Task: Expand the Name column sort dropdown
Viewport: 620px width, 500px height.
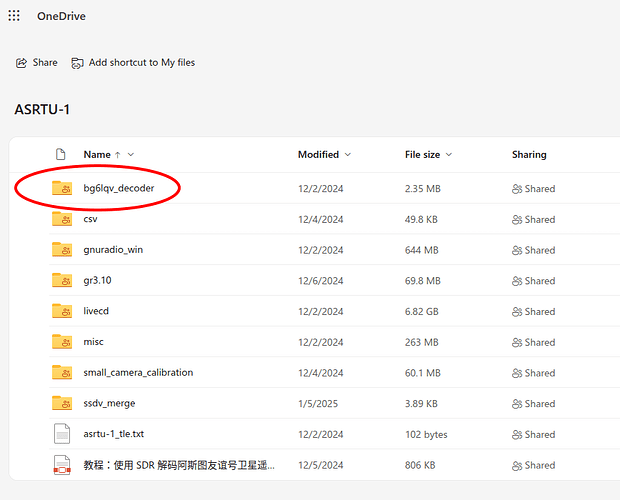Action: pos(131,155)
